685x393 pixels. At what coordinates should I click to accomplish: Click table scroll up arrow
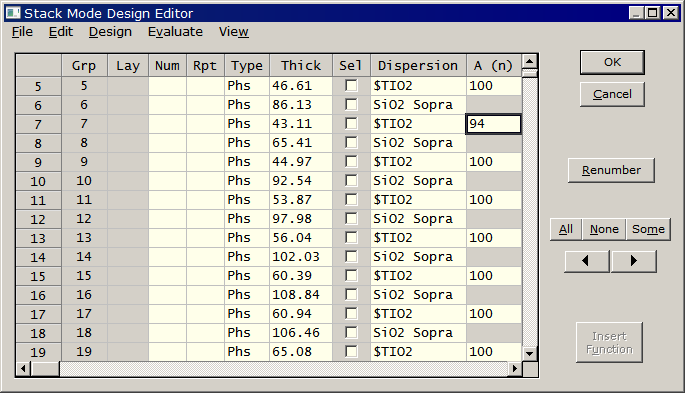coord(529,62)
